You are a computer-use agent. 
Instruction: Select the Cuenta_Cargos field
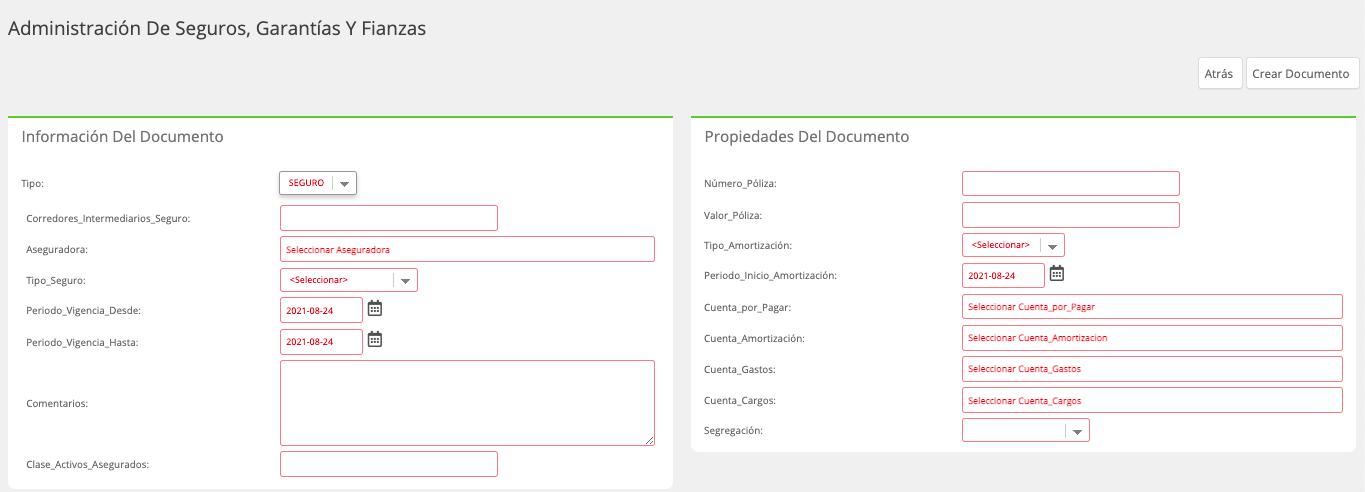1152,400
